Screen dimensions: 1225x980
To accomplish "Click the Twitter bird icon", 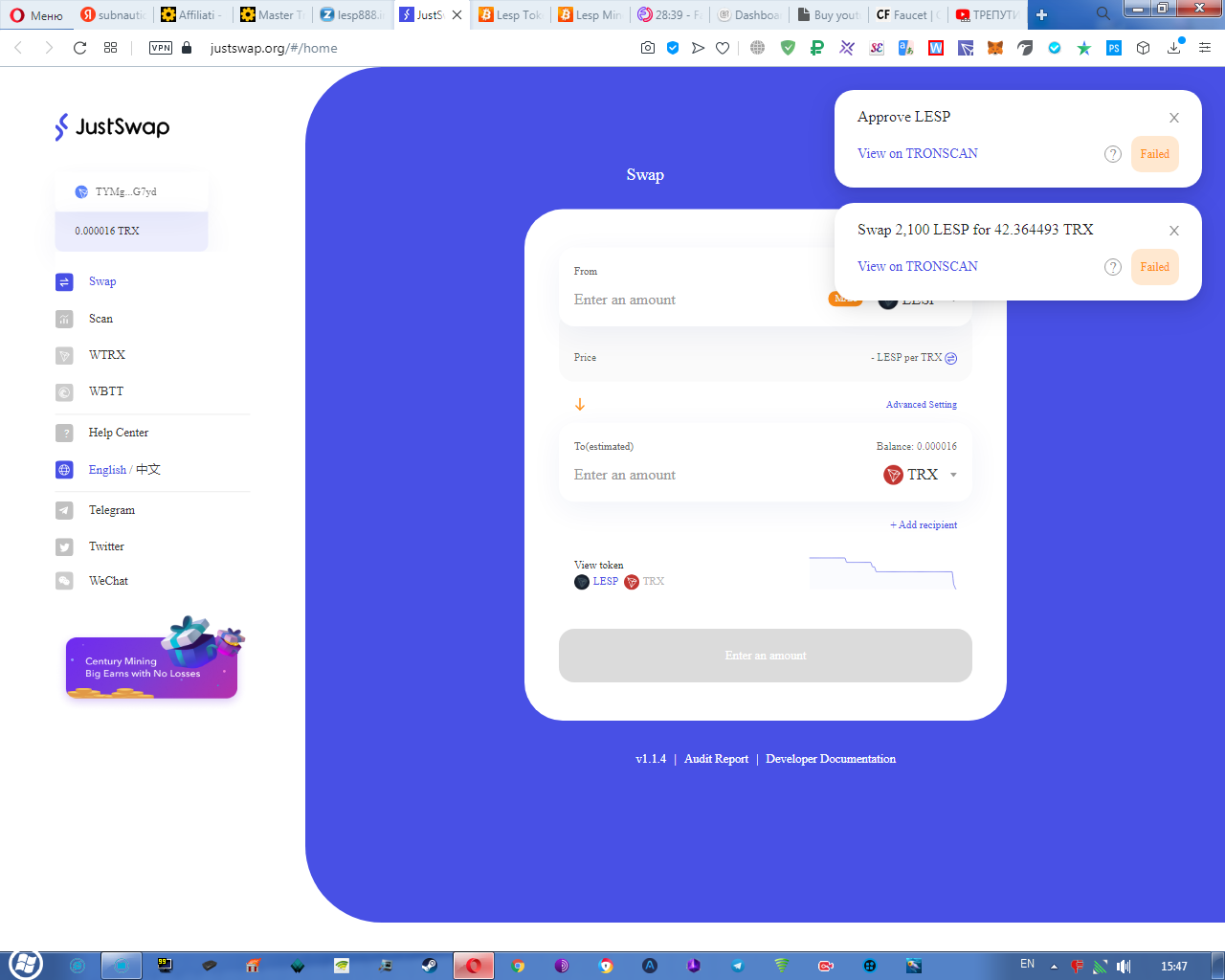I will pos(64,546).
